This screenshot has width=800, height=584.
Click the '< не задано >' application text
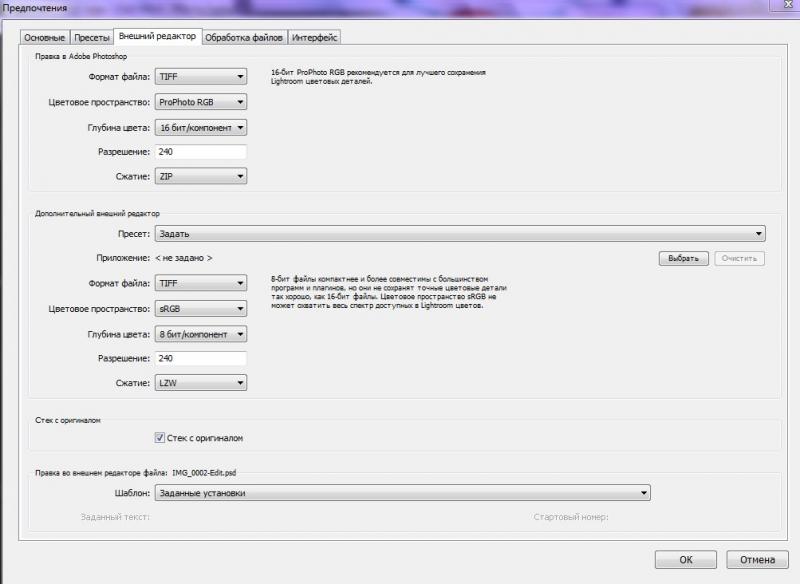click(x=184, y=258)
